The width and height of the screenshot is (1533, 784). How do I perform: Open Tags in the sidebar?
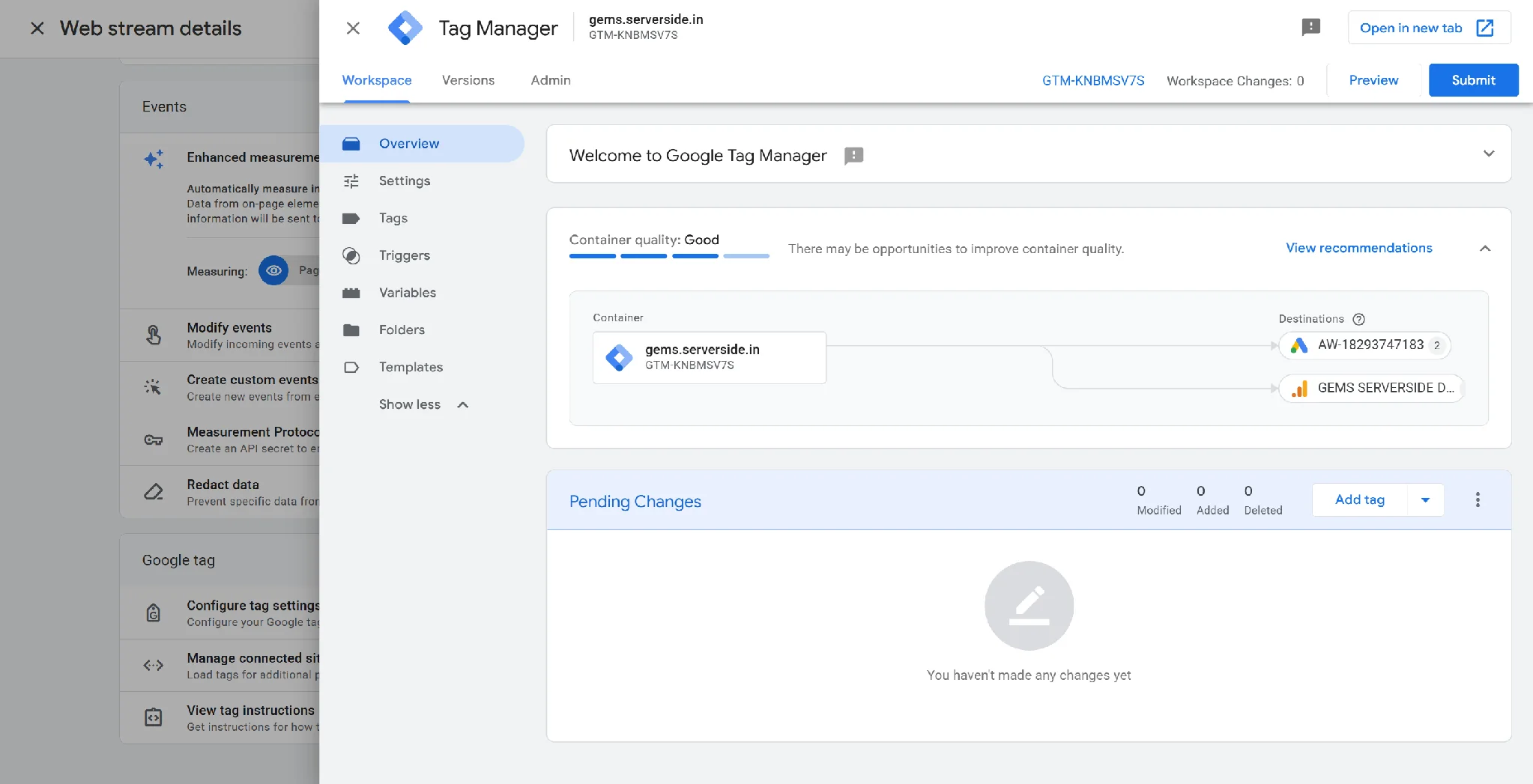(x=422, y=218)
